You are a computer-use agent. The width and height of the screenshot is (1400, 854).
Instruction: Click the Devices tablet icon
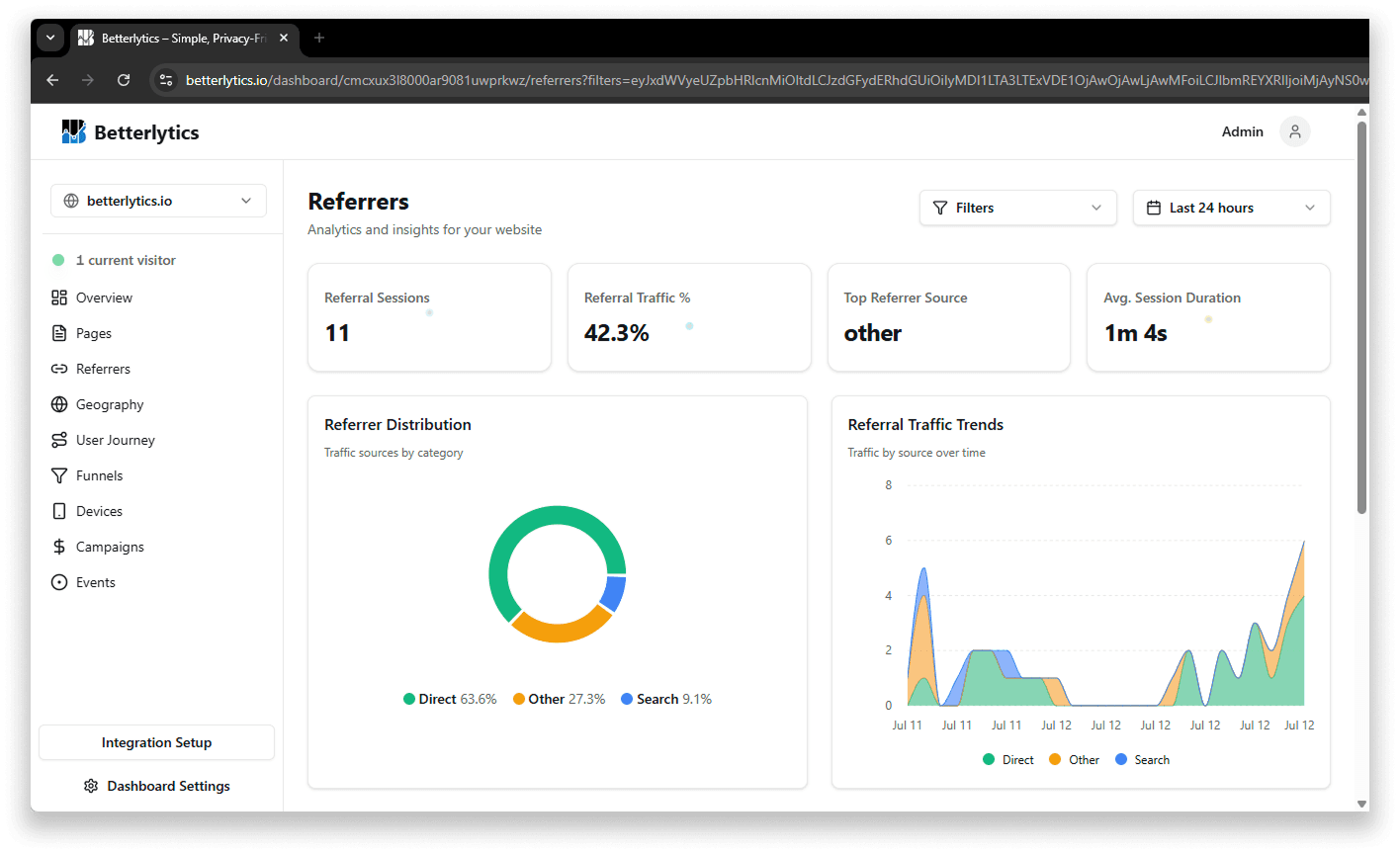coord(59,511)
